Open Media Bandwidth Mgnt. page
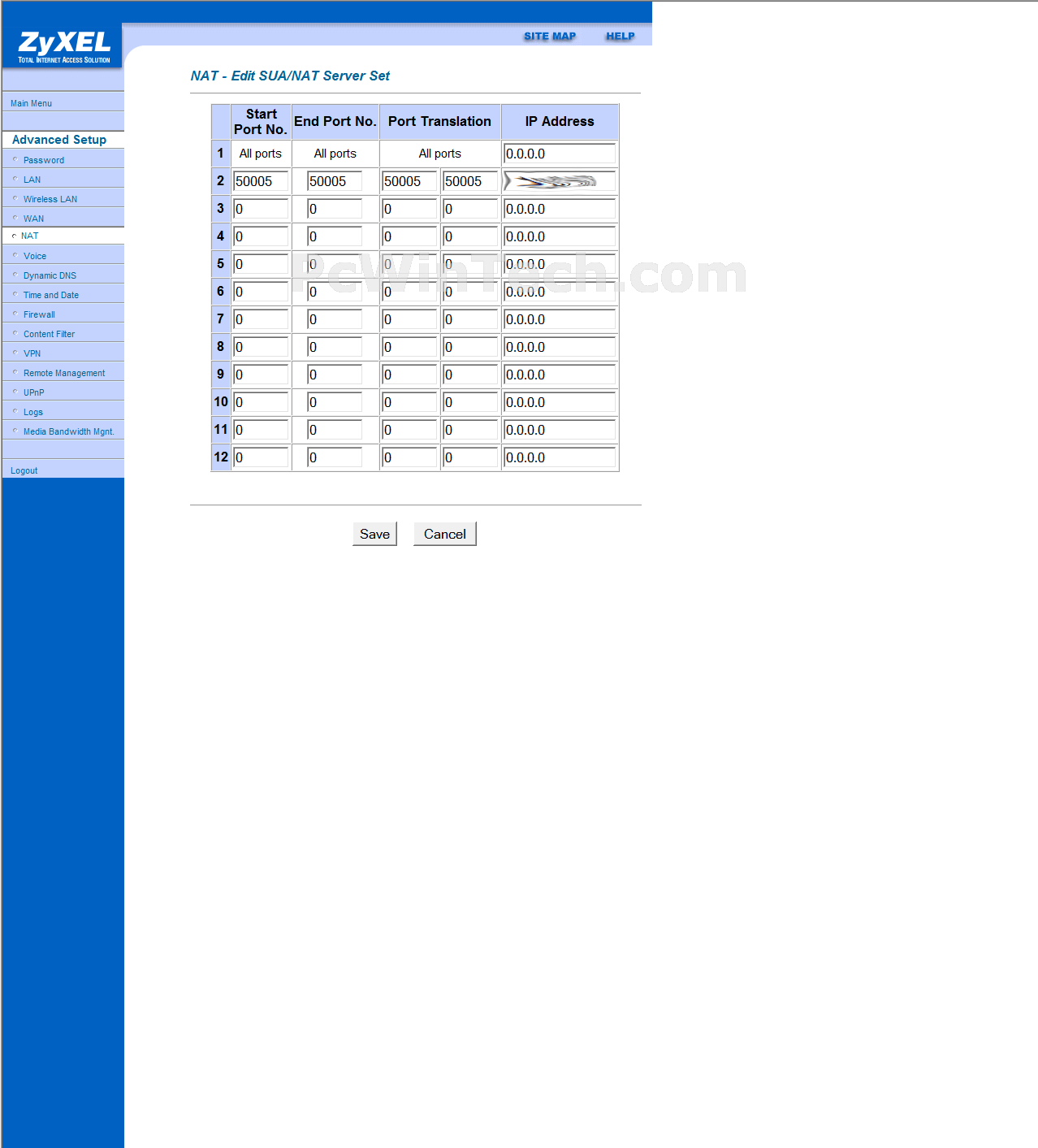The height and width of the screenshot is (1148, 1038). tap(68, 431)
